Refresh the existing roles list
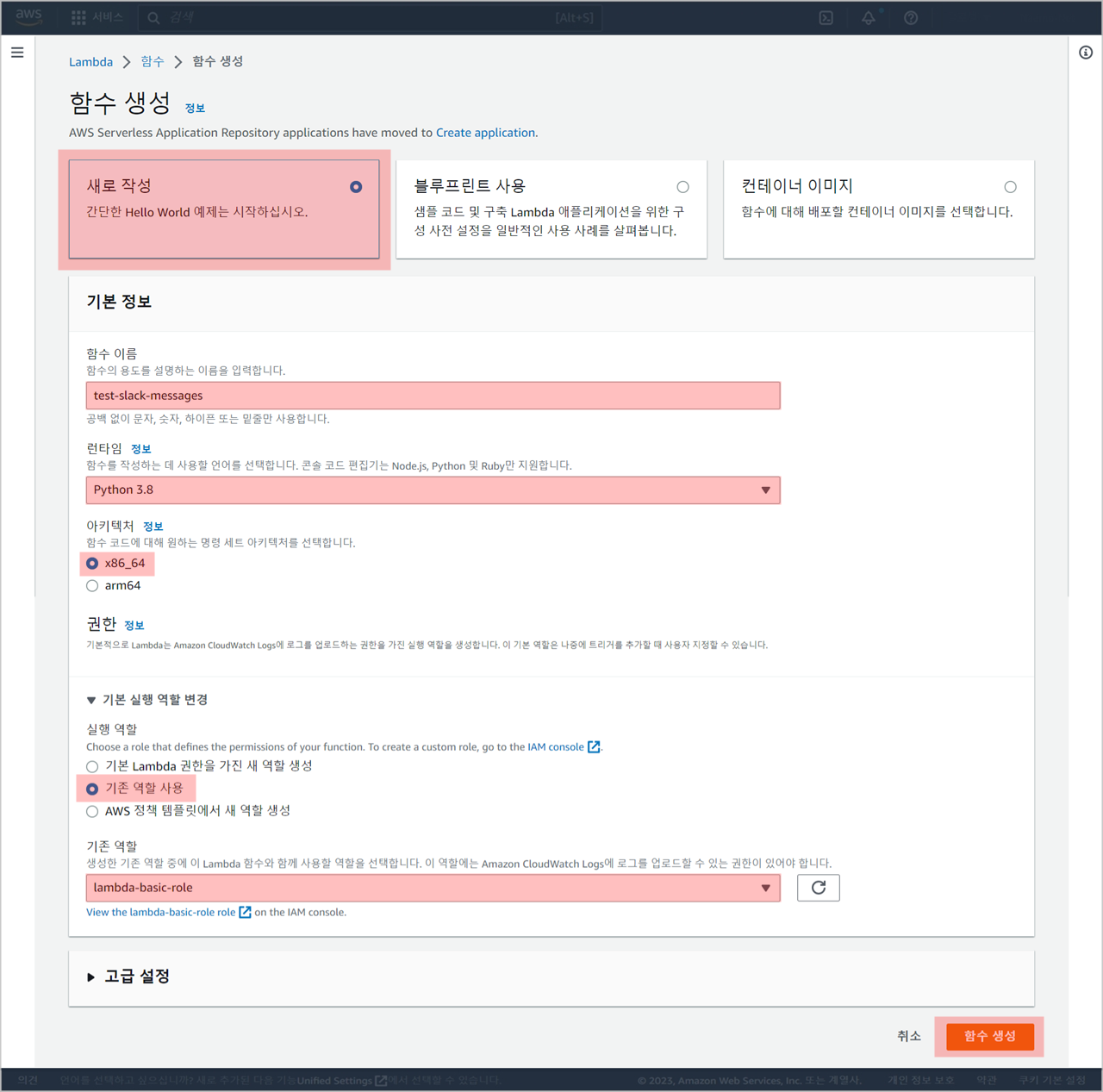The height and width of the screenshot is (1092, 1103). 818,888
